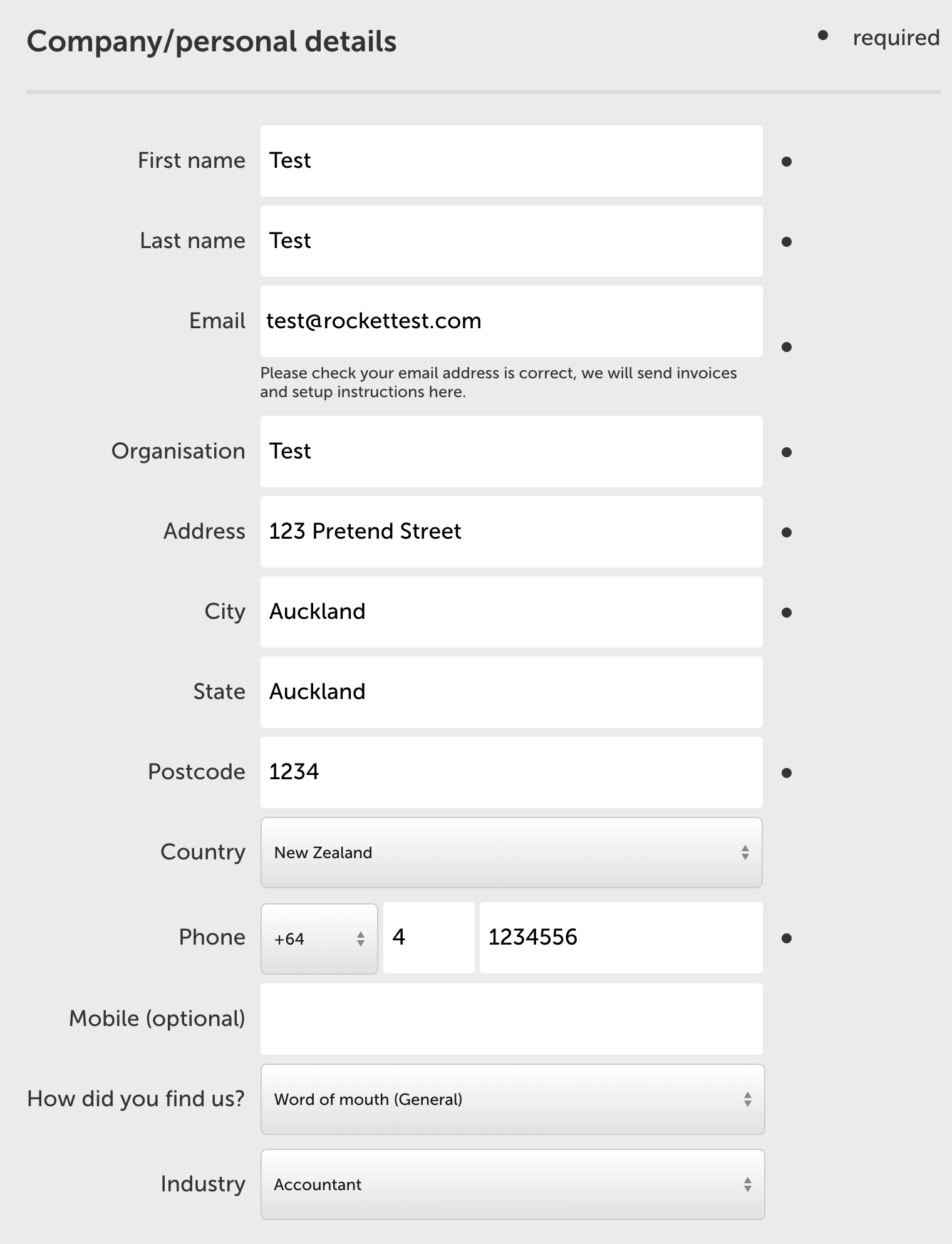
Task: Click the phone area code field
Action: [428, 938]
